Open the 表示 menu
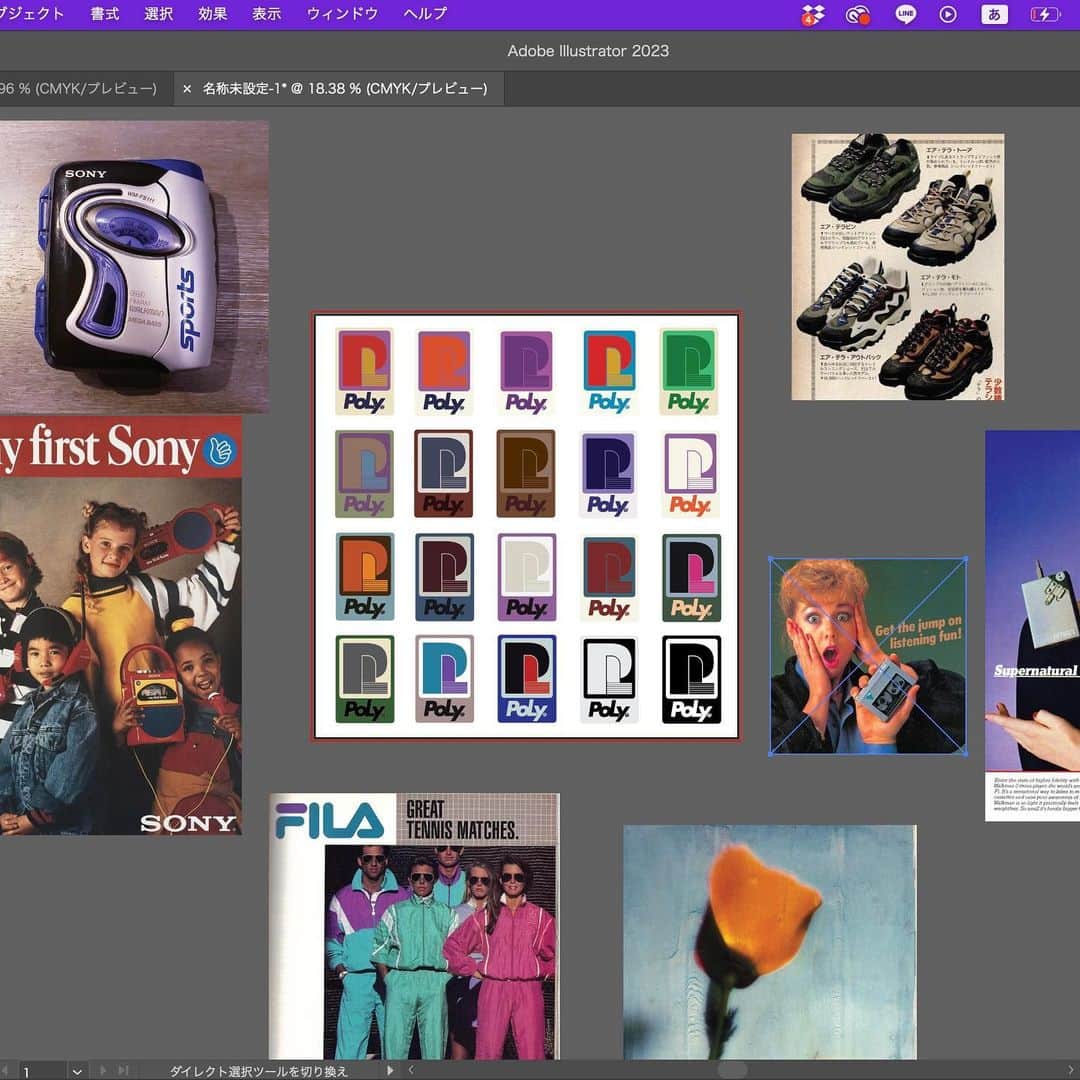This screenshot has width=1080, height=1080. tap(267, 14)
